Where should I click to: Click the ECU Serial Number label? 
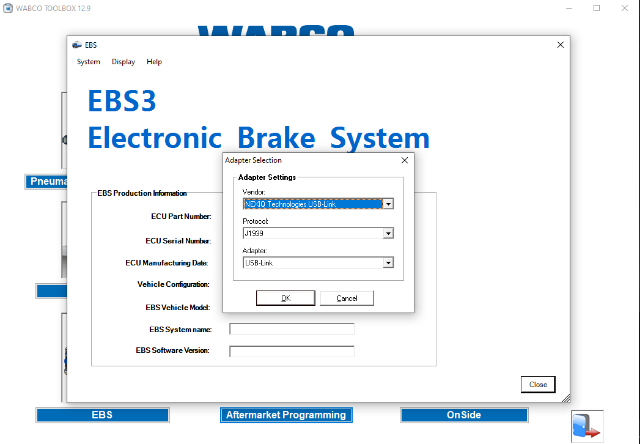pos(178,241)
